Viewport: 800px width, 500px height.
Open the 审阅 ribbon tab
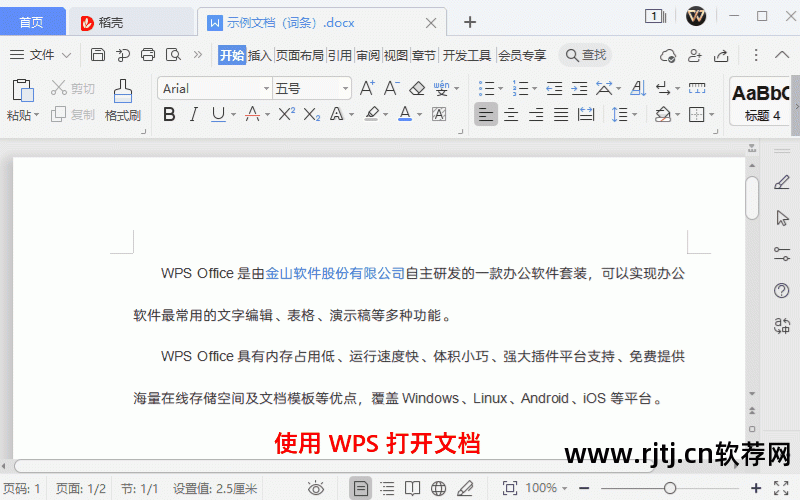coord(368,55)
